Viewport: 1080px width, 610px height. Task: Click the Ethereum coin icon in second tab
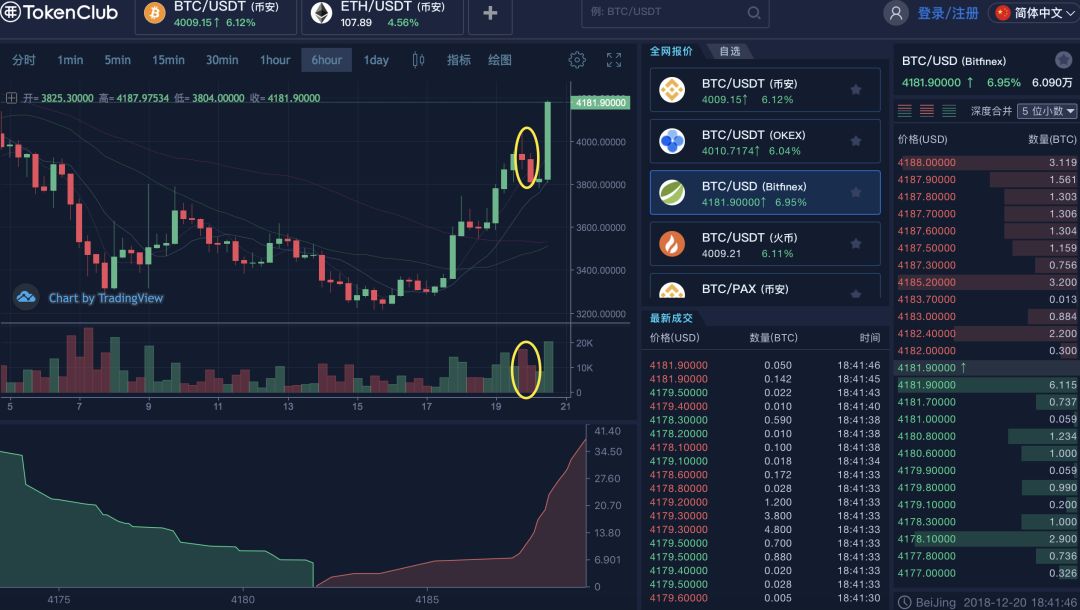[x=321, y=12]
